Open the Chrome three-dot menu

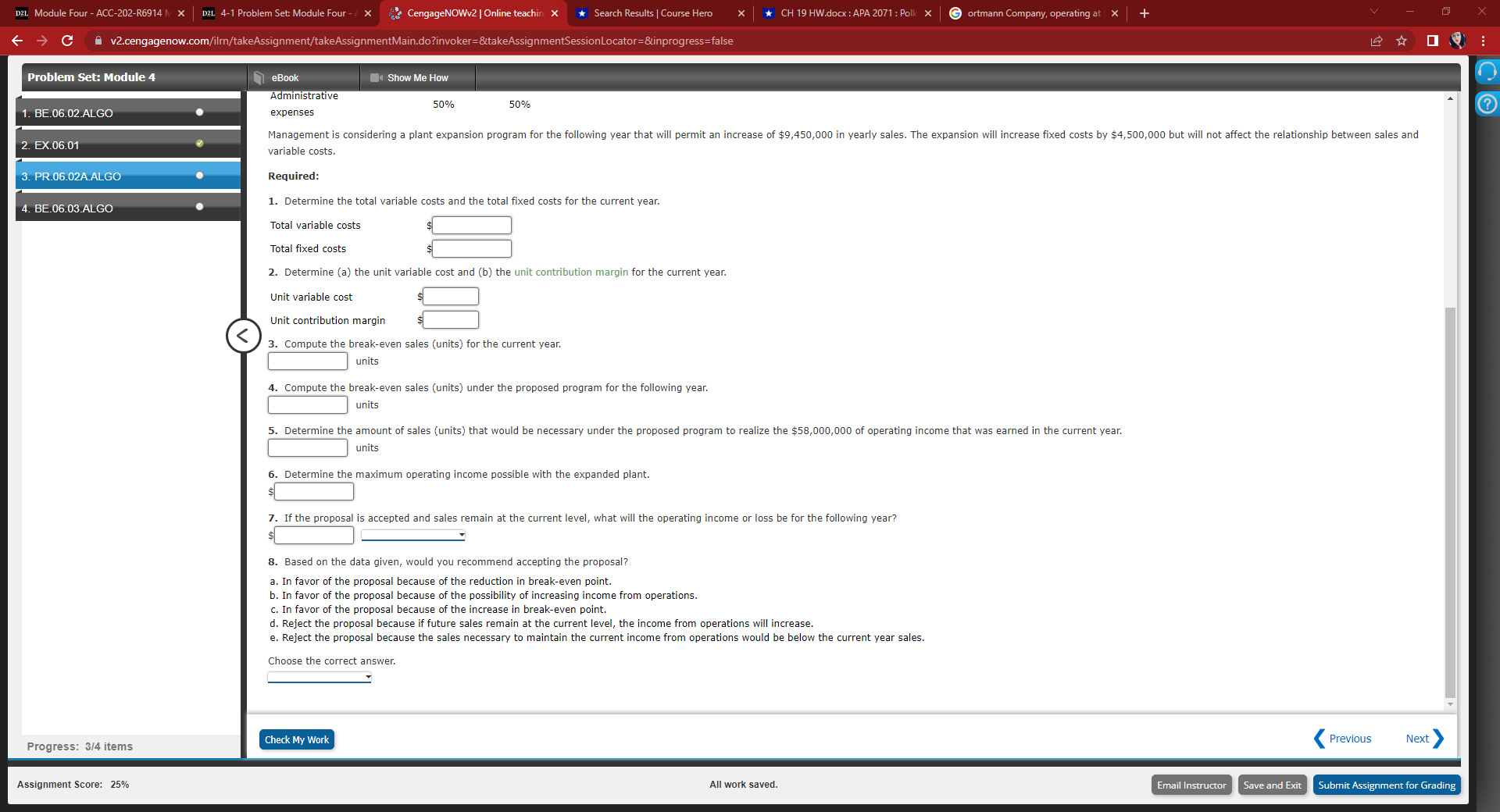point(1484,41)
